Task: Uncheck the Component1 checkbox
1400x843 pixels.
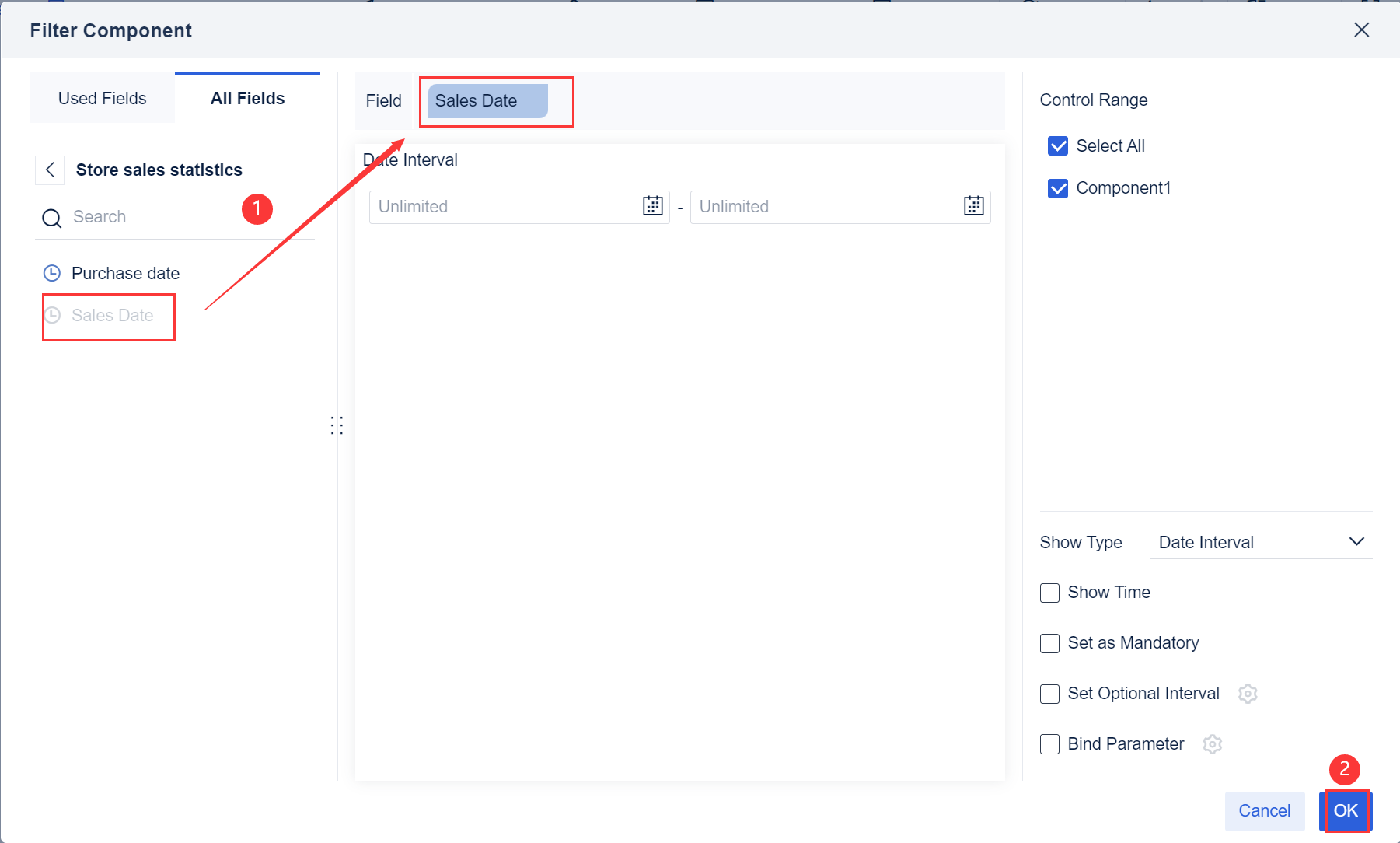Action: point(1057,187)
